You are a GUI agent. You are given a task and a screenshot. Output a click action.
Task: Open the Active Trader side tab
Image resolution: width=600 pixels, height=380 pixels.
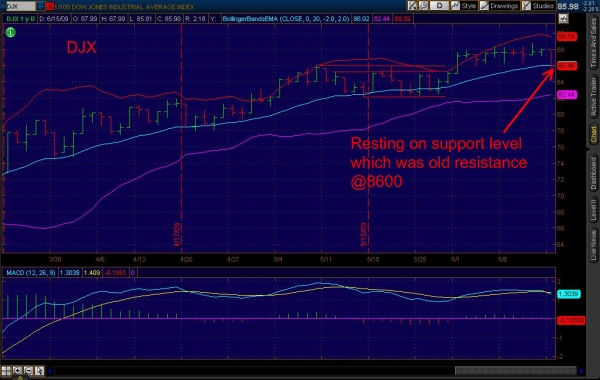coord(593,97)
